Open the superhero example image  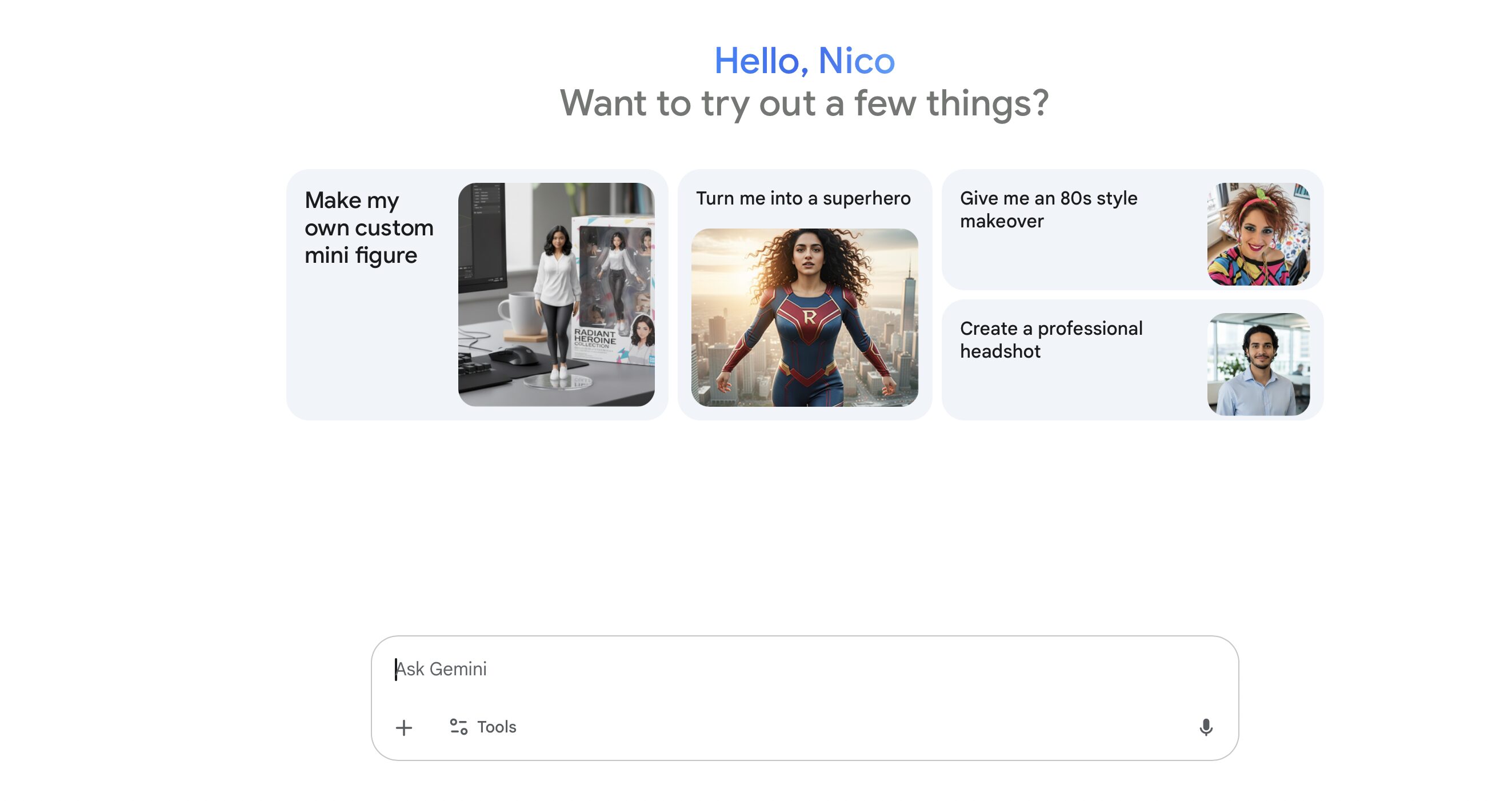tap(805, 318)
